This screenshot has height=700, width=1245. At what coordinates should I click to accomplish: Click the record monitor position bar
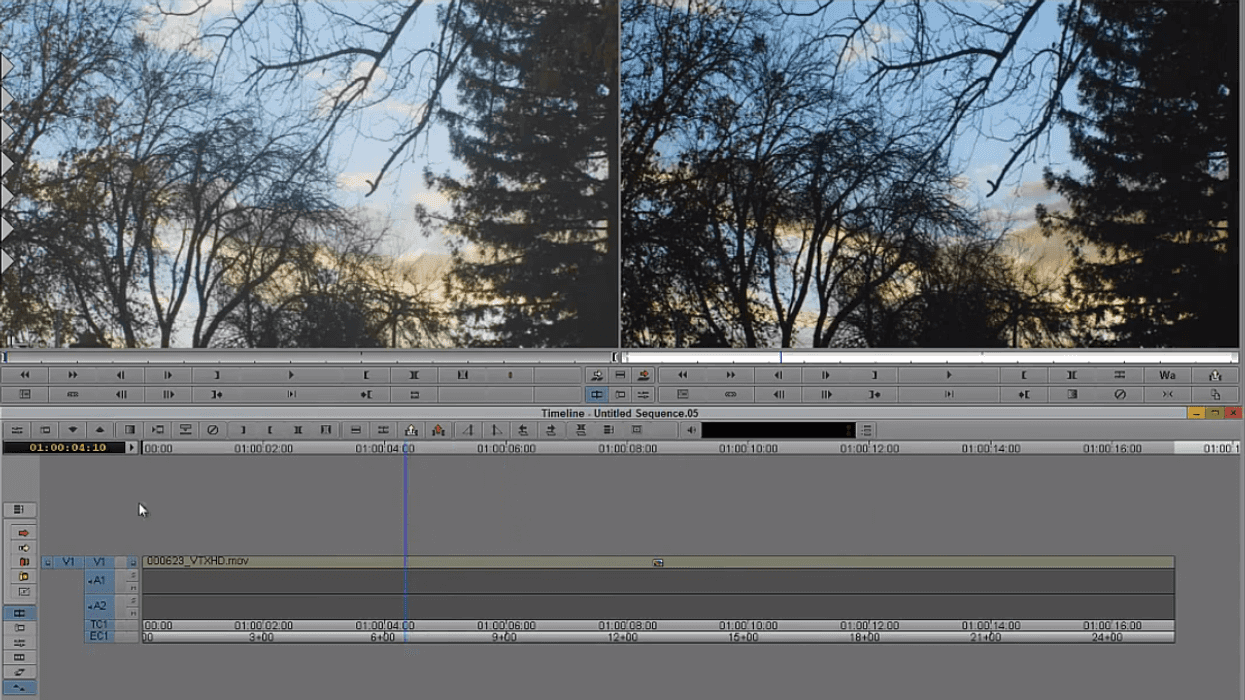click(x=931, y=356)
